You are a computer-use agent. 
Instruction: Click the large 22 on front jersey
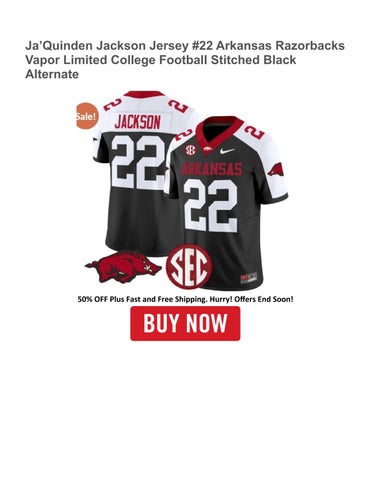click(210, 205)
